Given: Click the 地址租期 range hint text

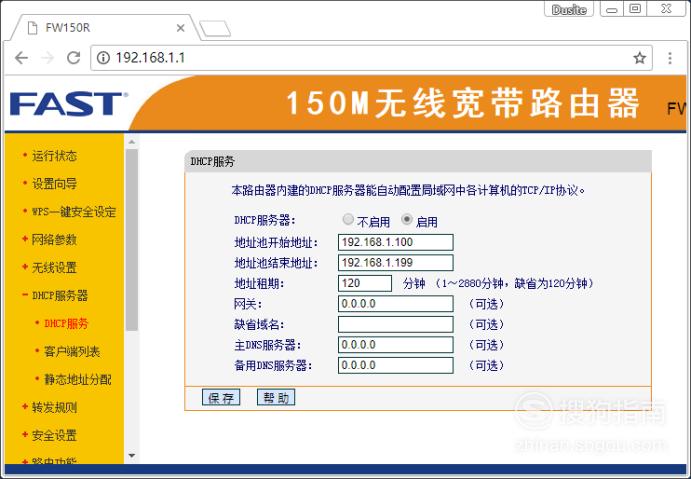Looking at the screenshot, I should coord(515,283).
